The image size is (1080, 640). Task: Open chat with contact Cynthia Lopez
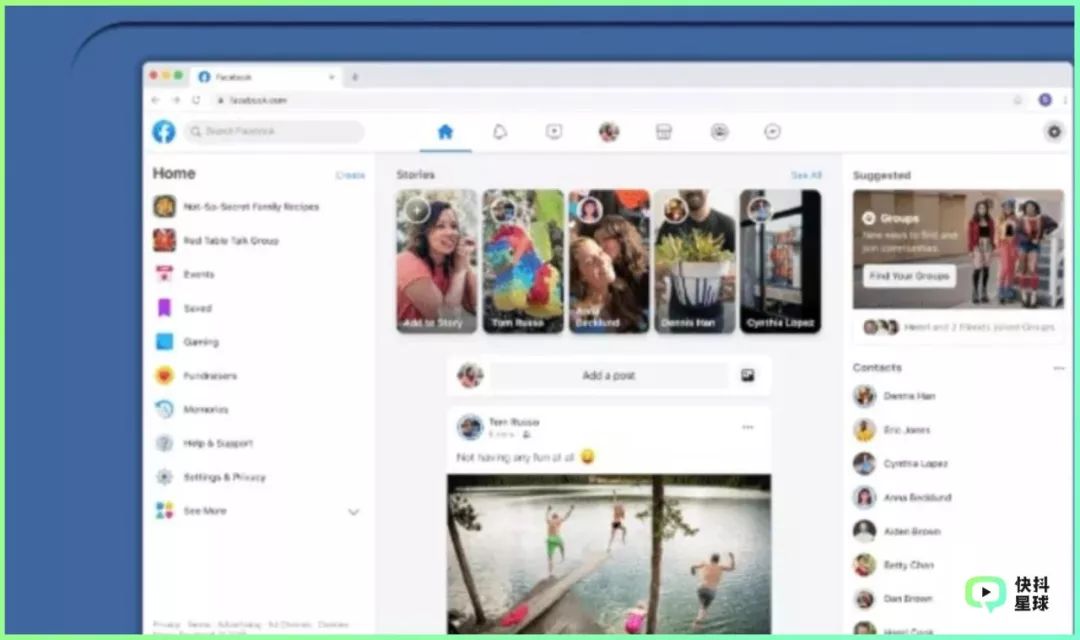point(901,464)
